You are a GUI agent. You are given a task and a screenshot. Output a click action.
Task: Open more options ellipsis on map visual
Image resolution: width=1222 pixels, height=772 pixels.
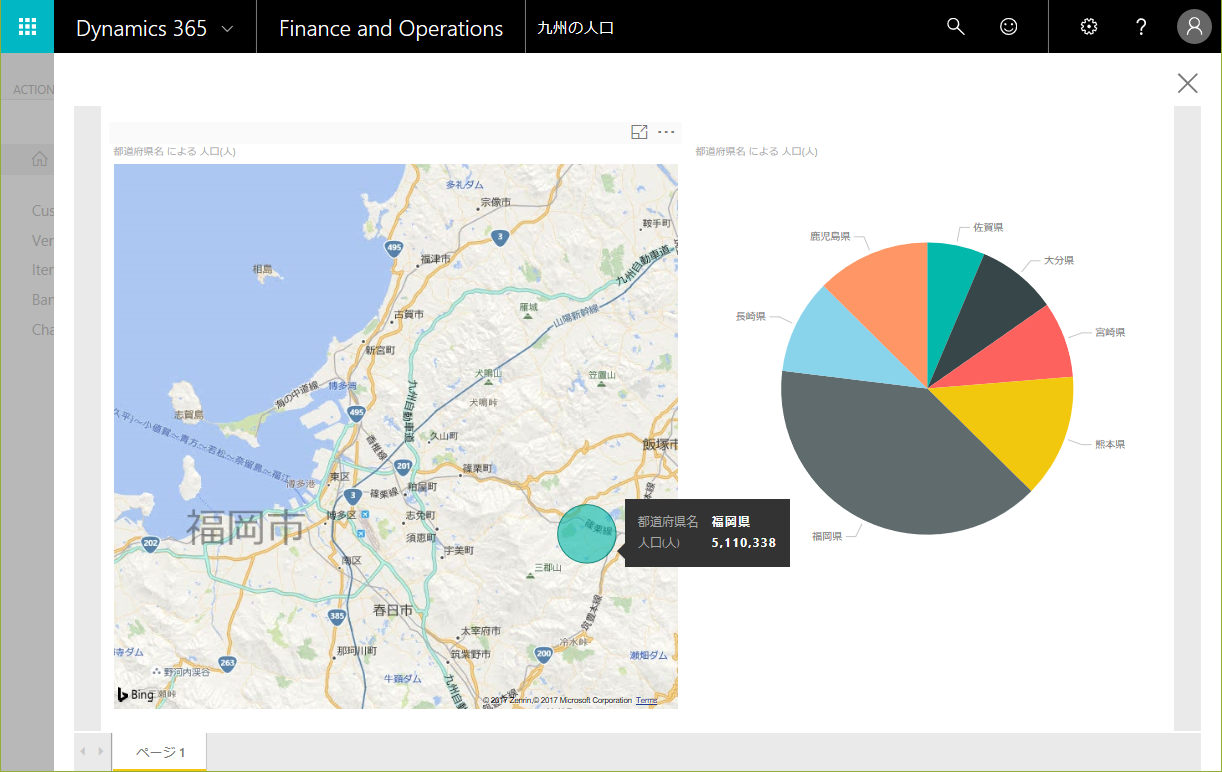coord(666,132)
